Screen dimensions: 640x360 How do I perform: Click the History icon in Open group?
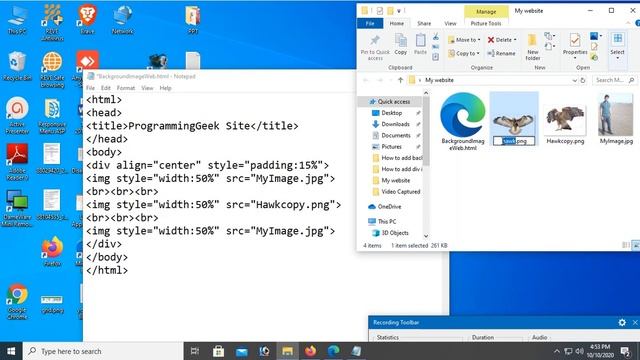click(x=594, y=58)
